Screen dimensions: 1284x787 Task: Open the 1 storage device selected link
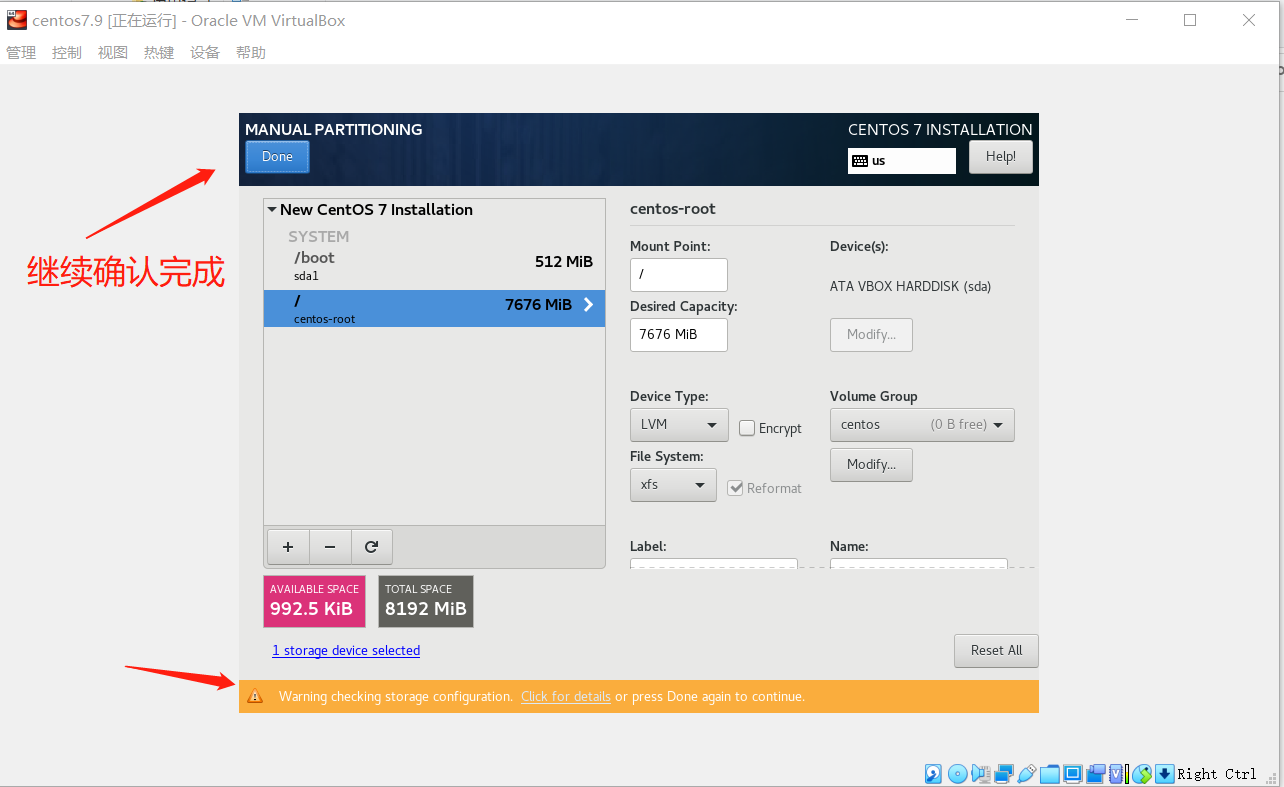click(346, 651)
